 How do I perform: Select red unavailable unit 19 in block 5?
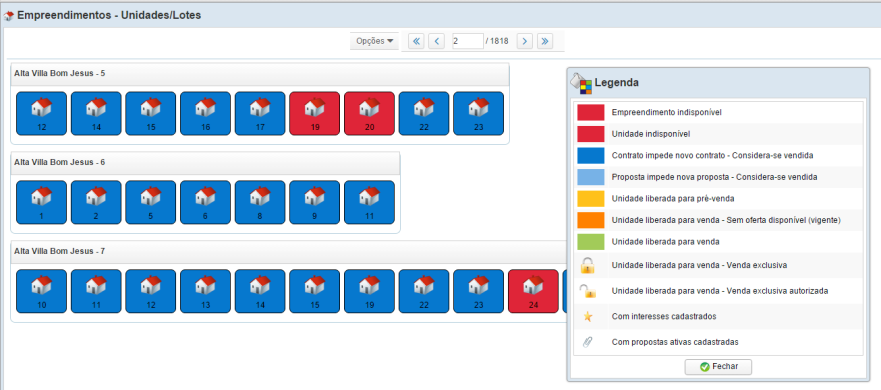pos(315,114)
